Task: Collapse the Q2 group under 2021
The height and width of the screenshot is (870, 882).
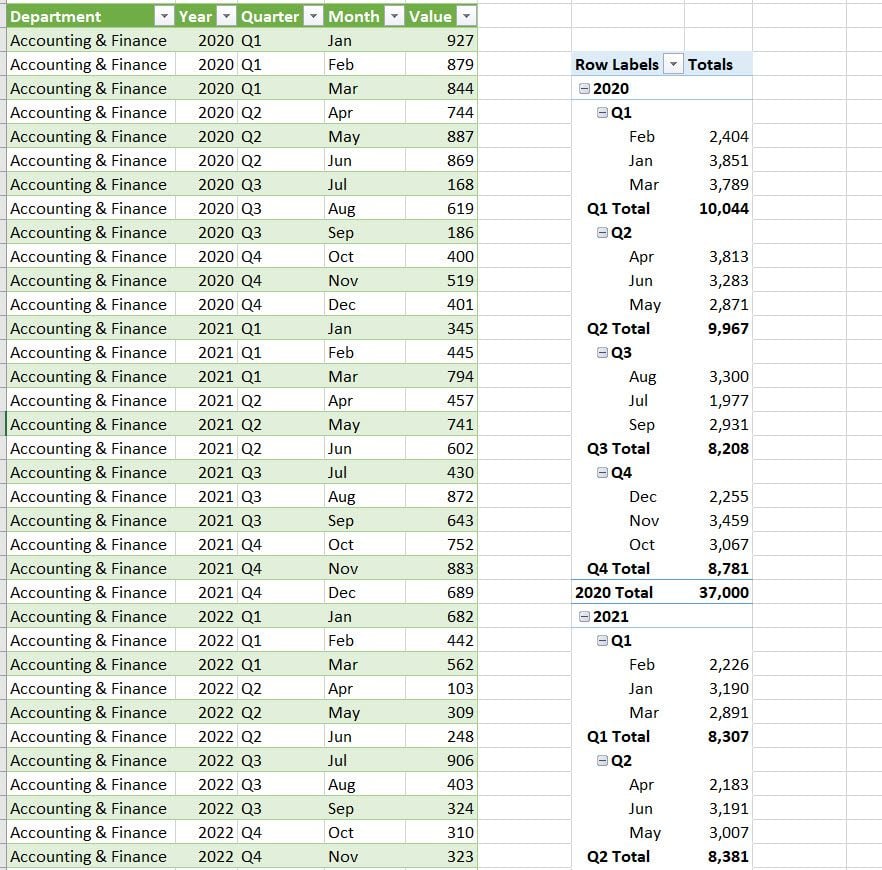Action: pos(602,760)
